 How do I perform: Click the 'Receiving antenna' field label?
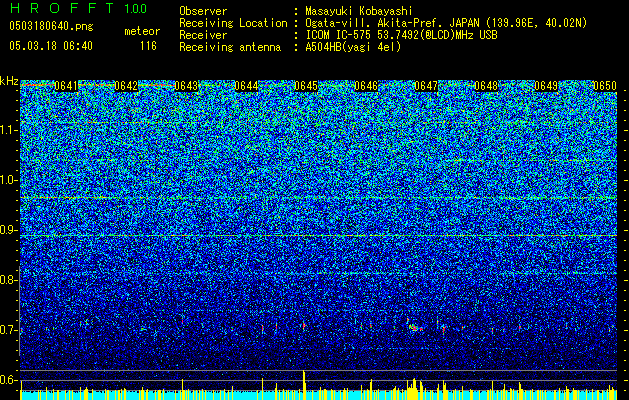(230, 47)
